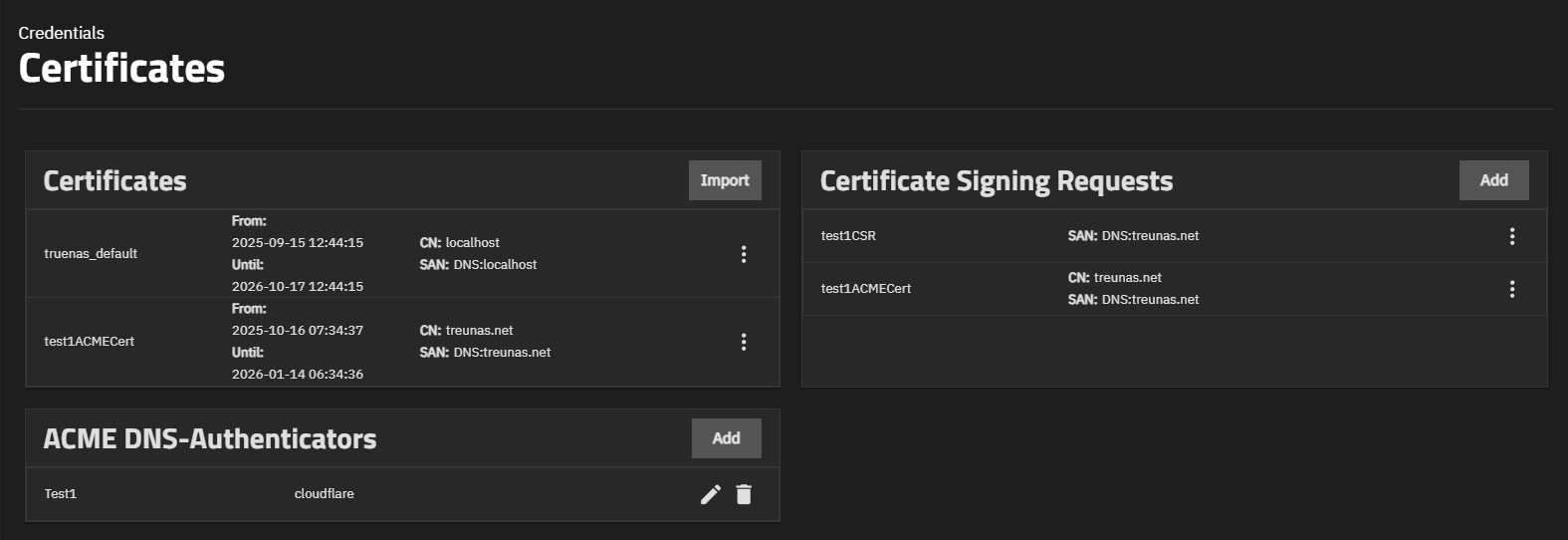The height and width of the screenshot is (540, 1568).
Task: Select test1ACMECert name under Signing Requests
Action: coord(866,289)
